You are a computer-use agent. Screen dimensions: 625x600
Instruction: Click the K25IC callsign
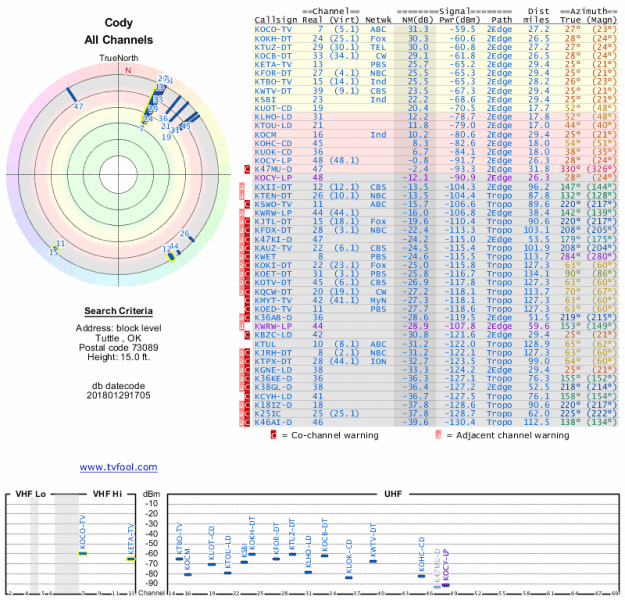pyautogui.click(x=268, y=414)
